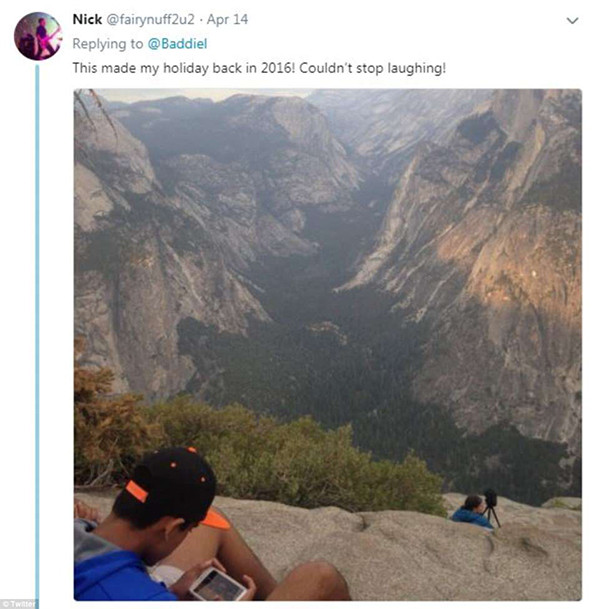Click the phone held by the boy
The height and width of the screenshot is (609, 600).
tap(219, 581)
